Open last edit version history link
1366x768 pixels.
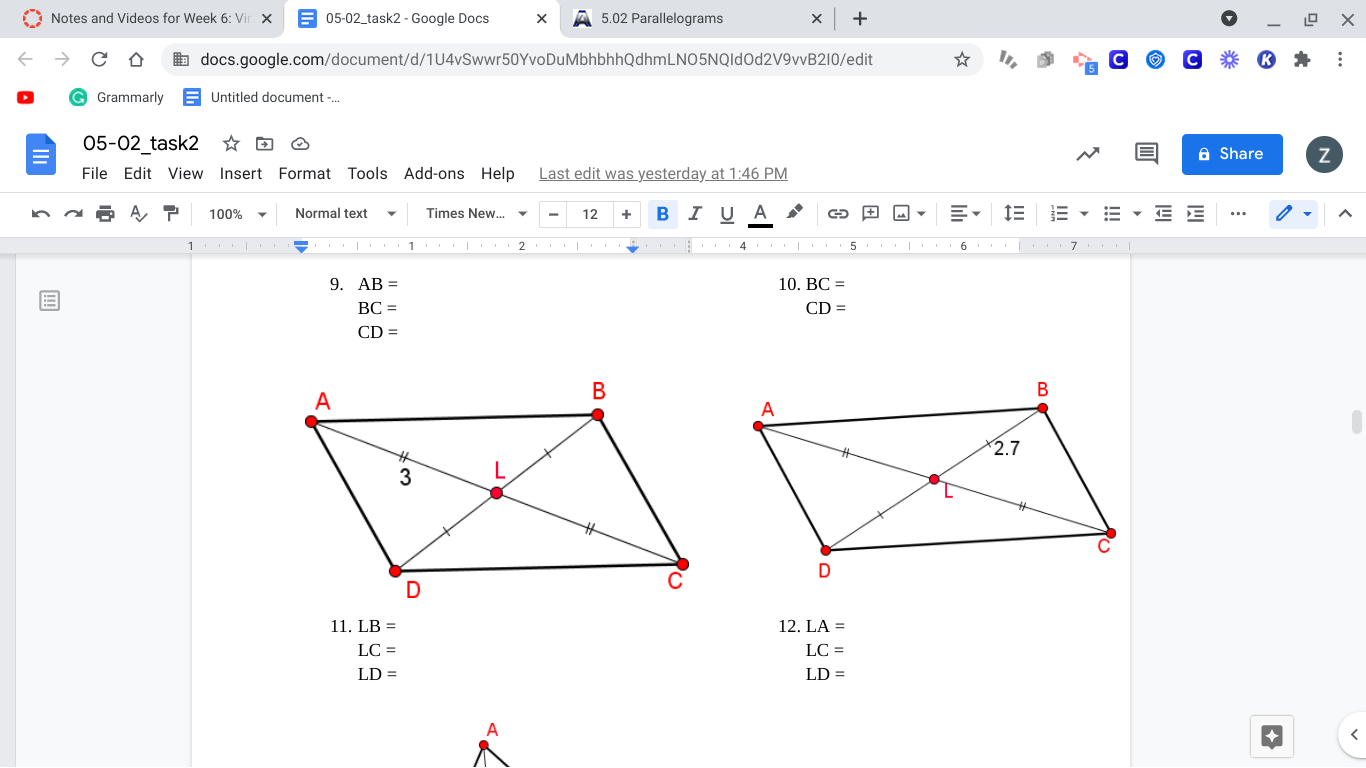[x=663, y=173]
